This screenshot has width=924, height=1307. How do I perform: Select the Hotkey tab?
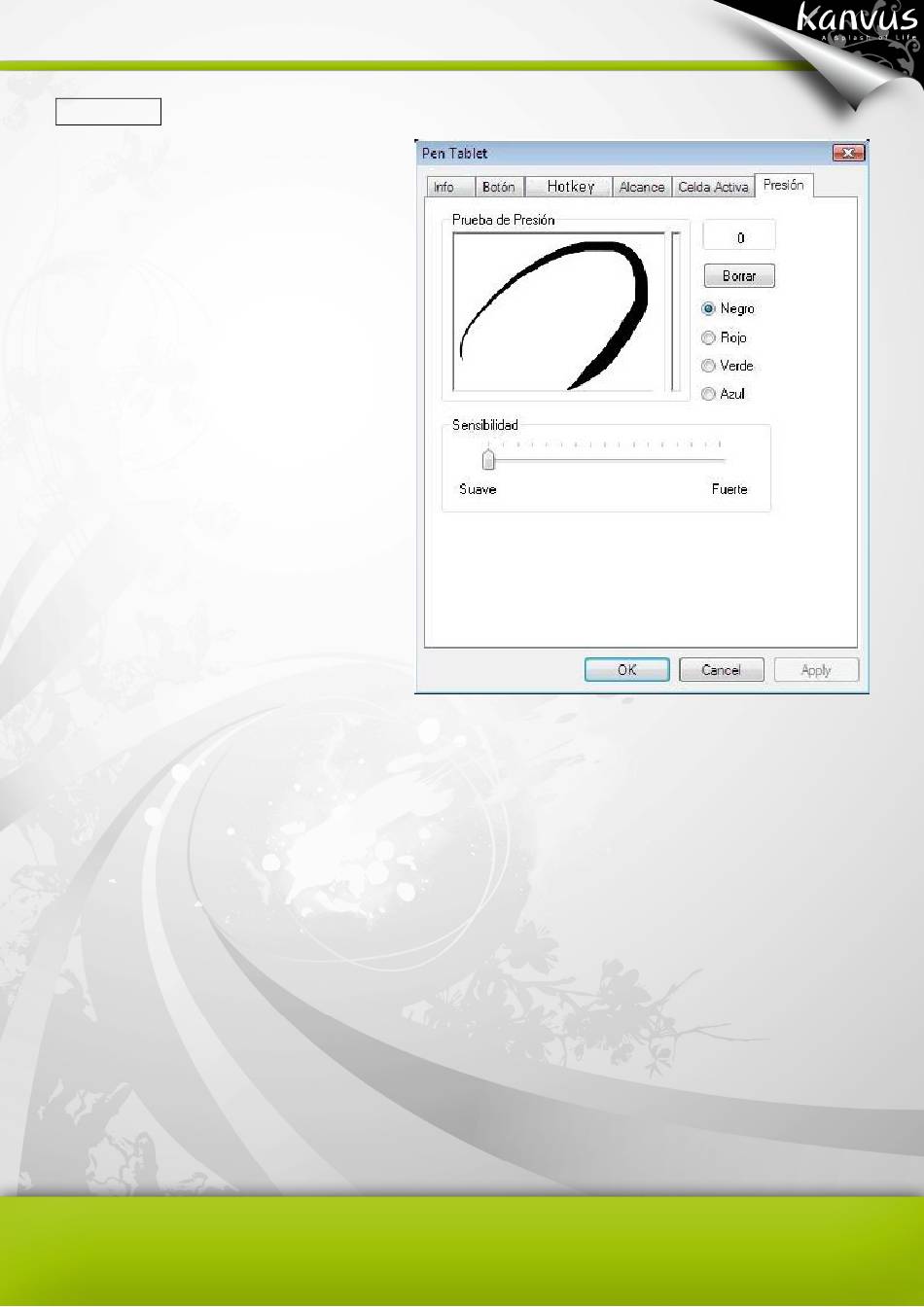pyautogui.click(x=570, y=187)
